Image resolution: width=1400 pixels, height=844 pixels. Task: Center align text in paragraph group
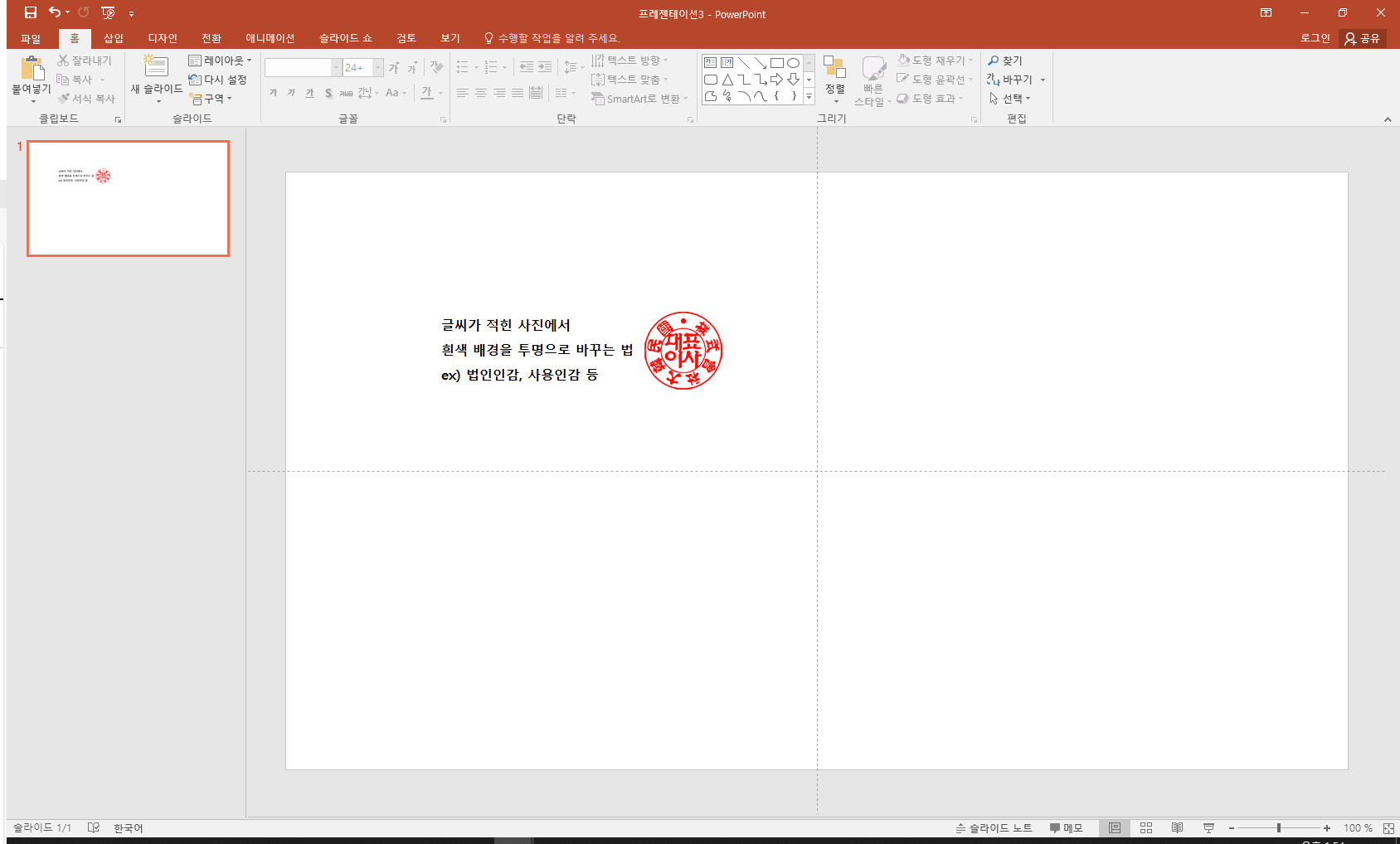click(481, 93)
